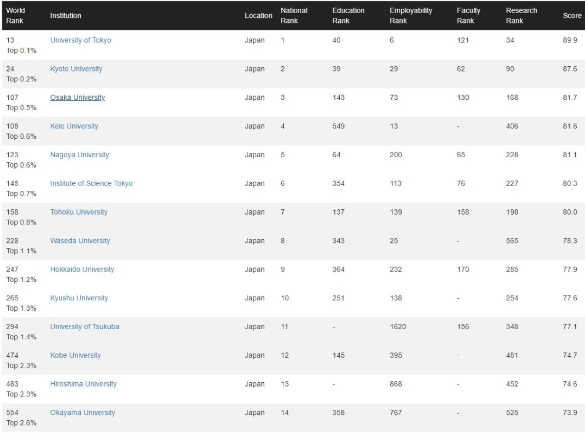Select world rank 13 for University of Tokyo
This screenshot has width=585, height=435.
(x=10, y=40)
